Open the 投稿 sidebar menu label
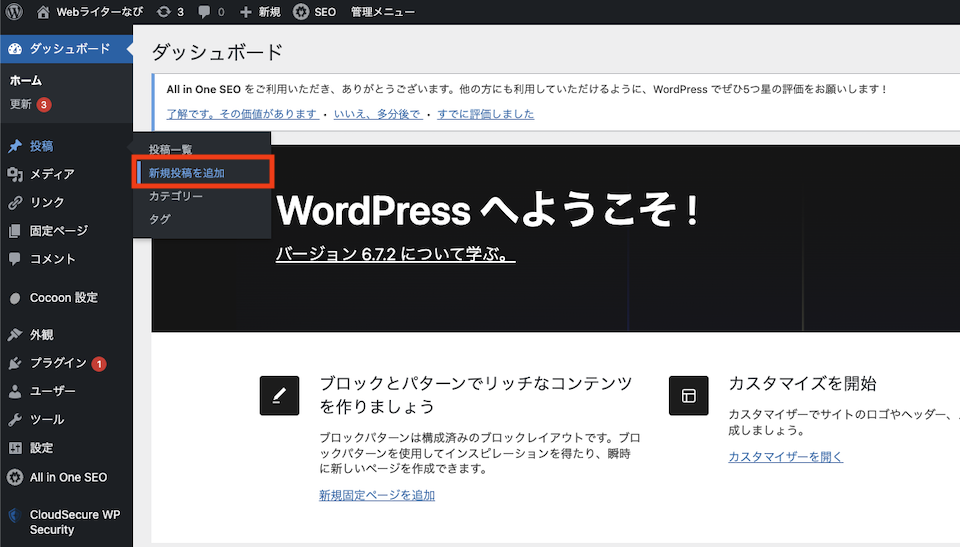Viewport: 960px width, 547px height. point(42,146)
